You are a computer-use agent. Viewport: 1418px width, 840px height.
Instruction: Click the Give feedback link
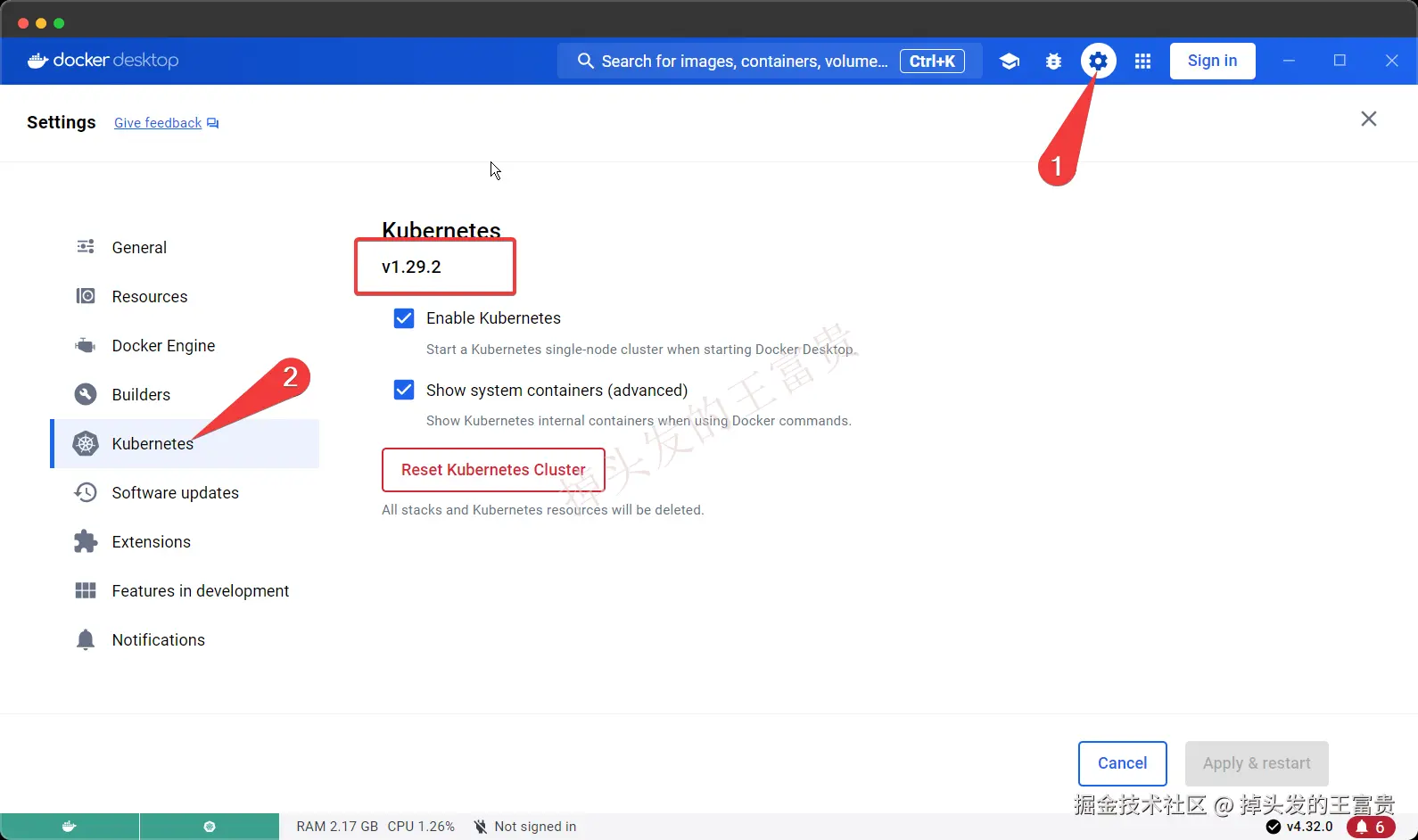click(x=158, y=123)
